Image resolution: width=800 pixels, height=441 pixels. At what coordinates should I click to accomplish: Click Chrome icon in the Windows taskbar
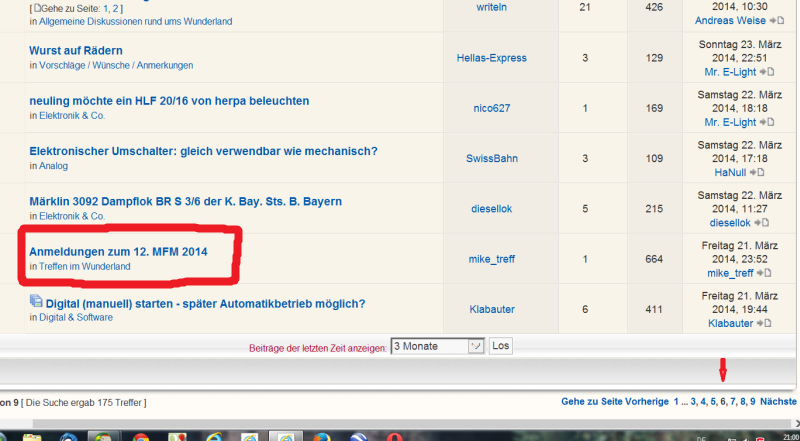tap(141, 436)
